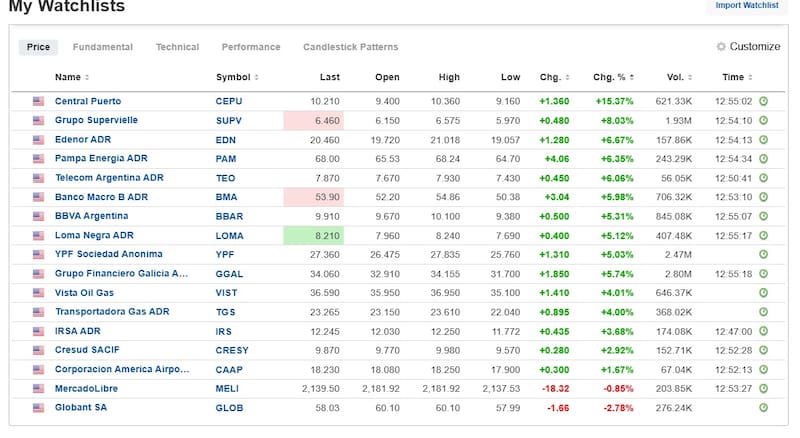The image size is (800, 438).
Task: Click the green clock icon for Central Puerto
Action: [x=763, y=101]
